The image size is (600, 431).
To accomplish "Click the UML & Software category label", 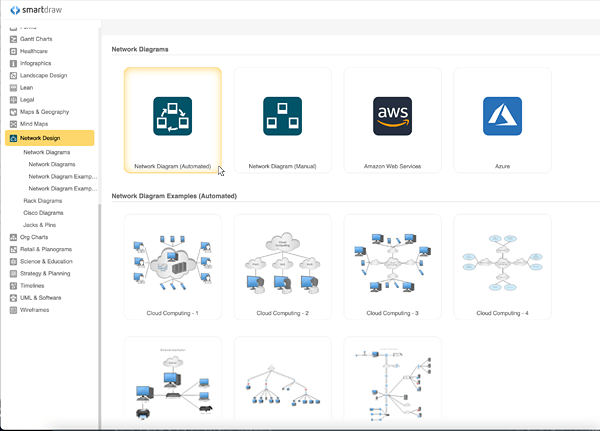I will 41,298.
